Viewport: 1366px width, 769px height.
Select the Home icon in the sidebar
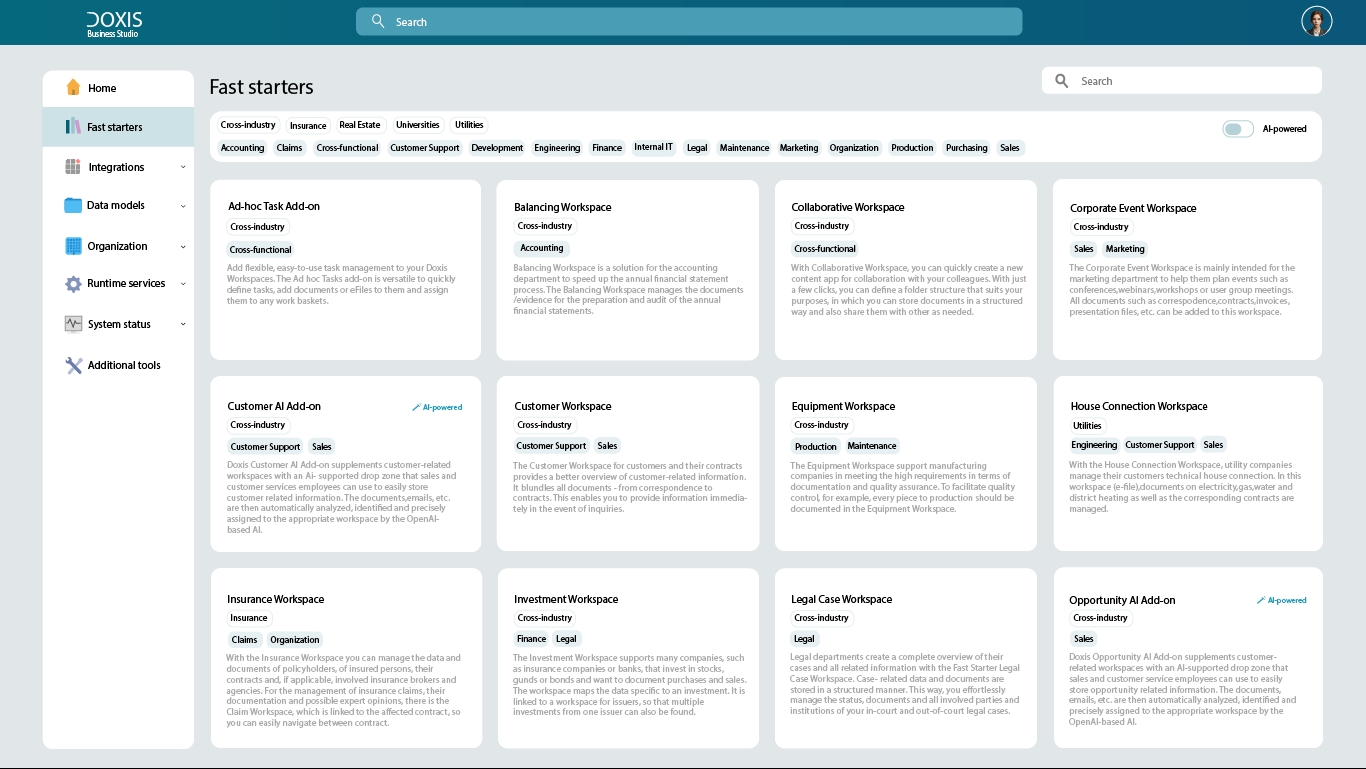(x=73, y=88)
